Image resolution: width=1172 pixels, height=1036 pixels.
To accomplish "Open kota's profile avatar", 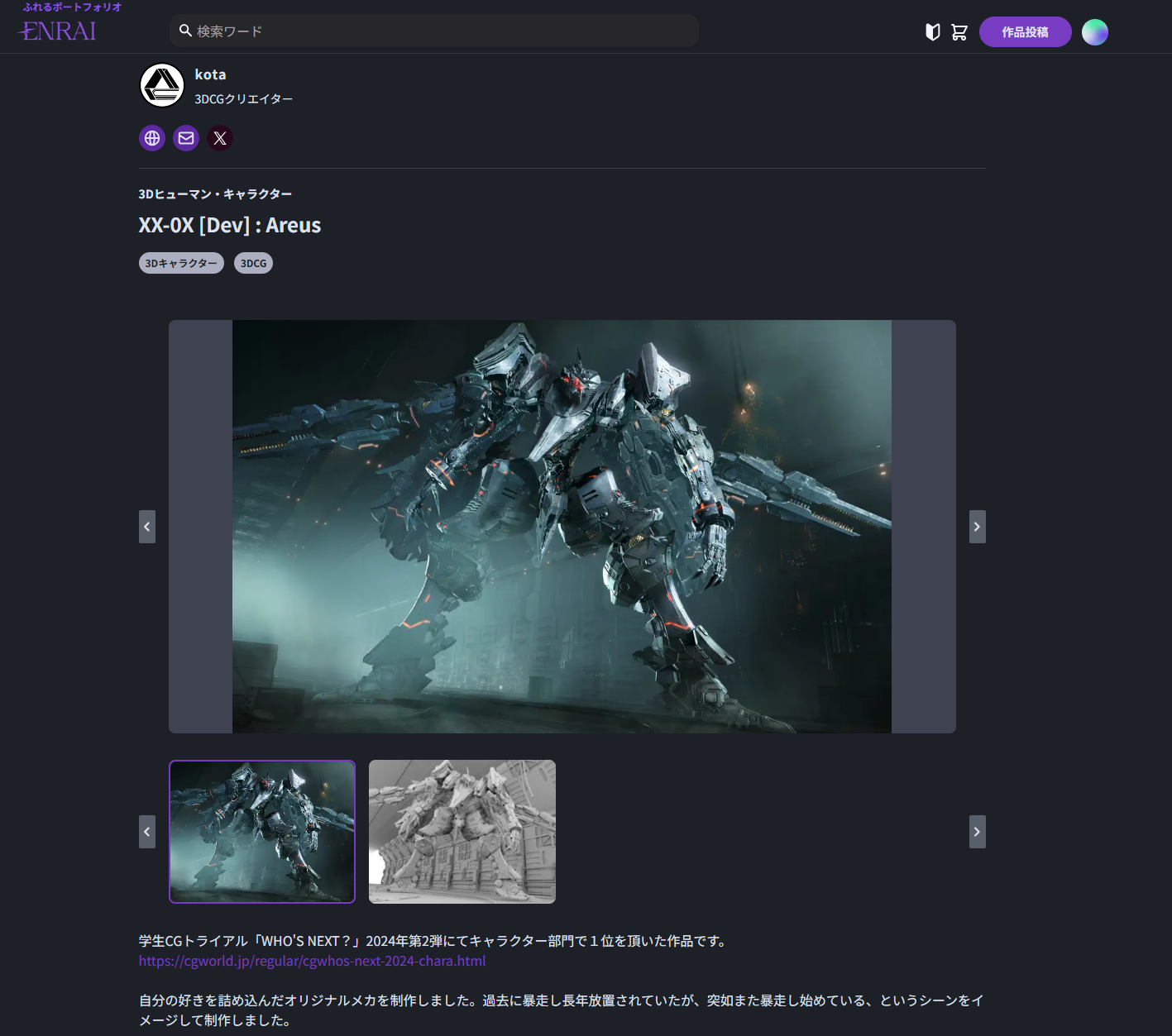I will [x=162, y=85].
